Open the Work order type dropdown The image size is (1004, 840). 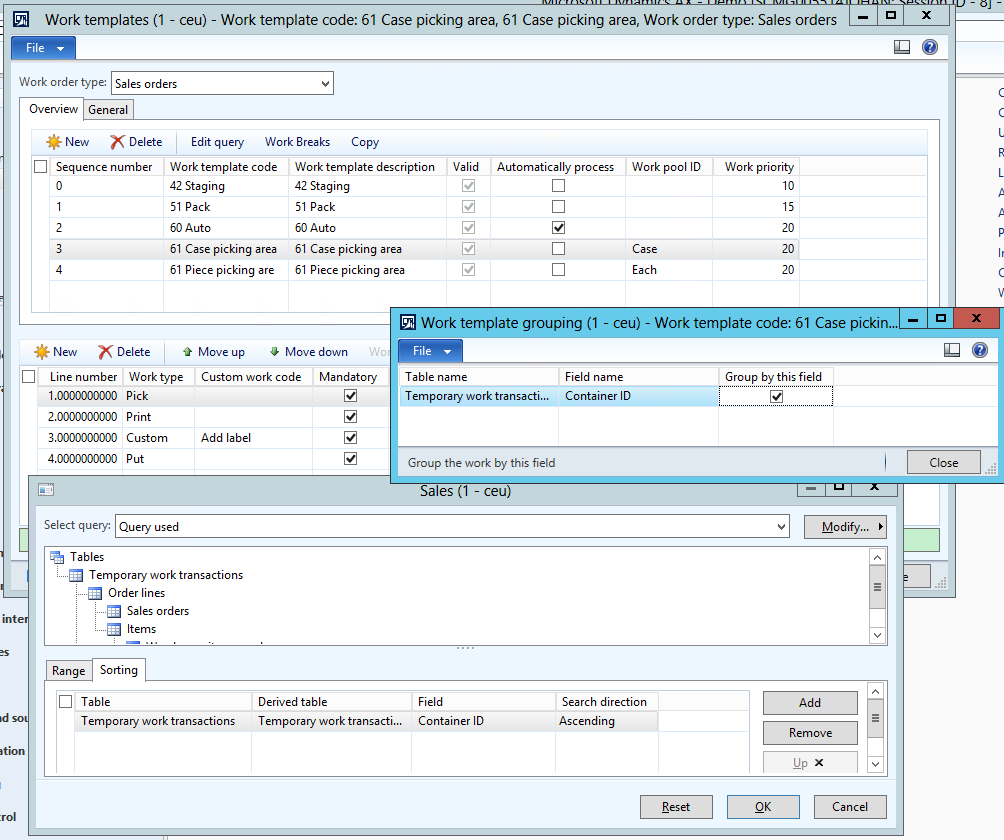[323, 84]
